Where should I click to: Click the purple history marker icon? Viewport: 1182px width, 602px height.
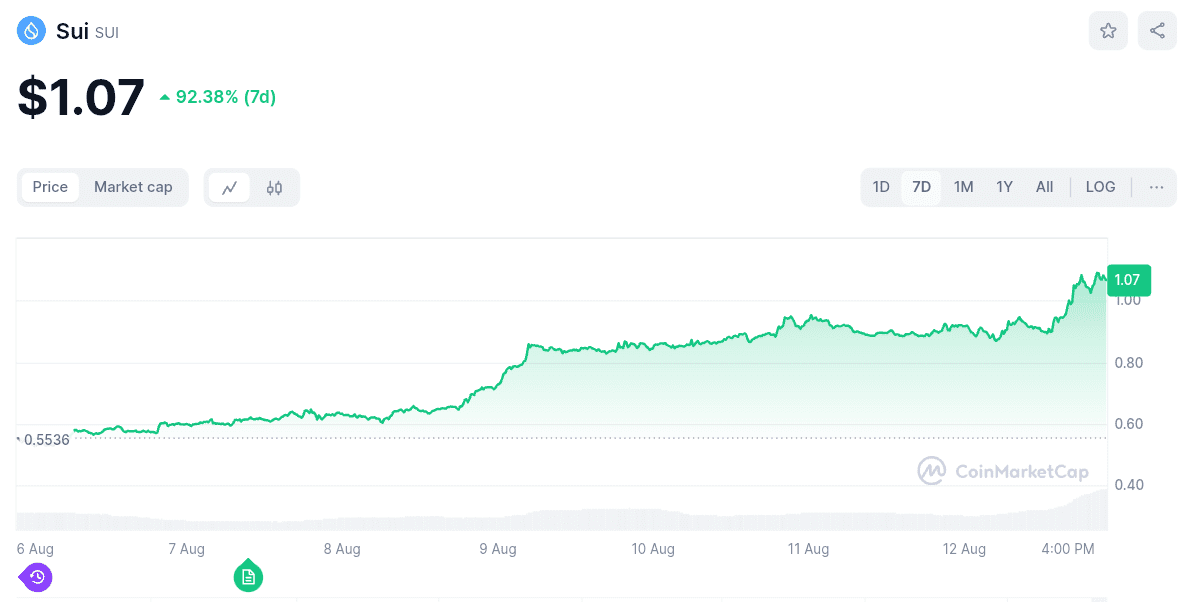(37, 576)
